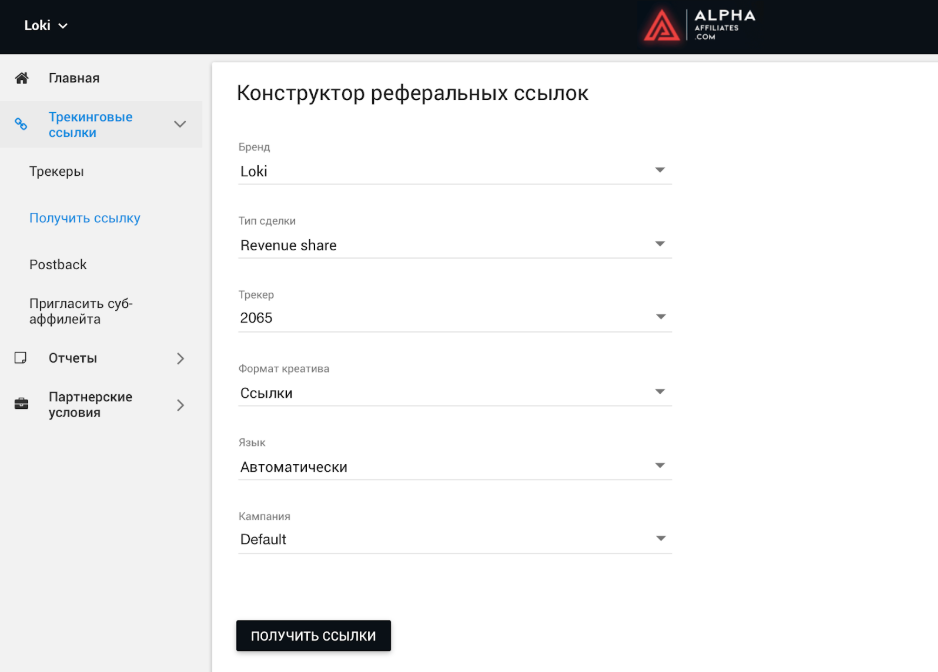Click the briefcase icon for Партнерские условия
Image resolution: width=938 pixels, height=672 pixels.
tap(22, 404)
